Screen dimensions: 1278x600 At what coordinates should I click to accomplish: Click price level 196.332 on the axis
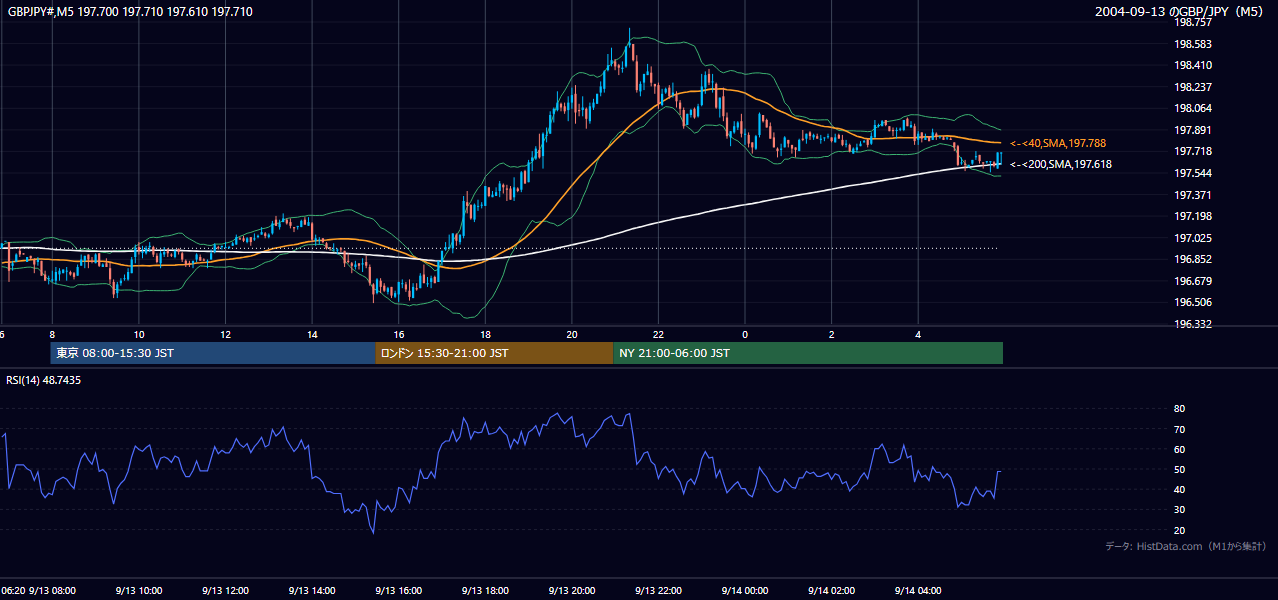(1193, 324)
